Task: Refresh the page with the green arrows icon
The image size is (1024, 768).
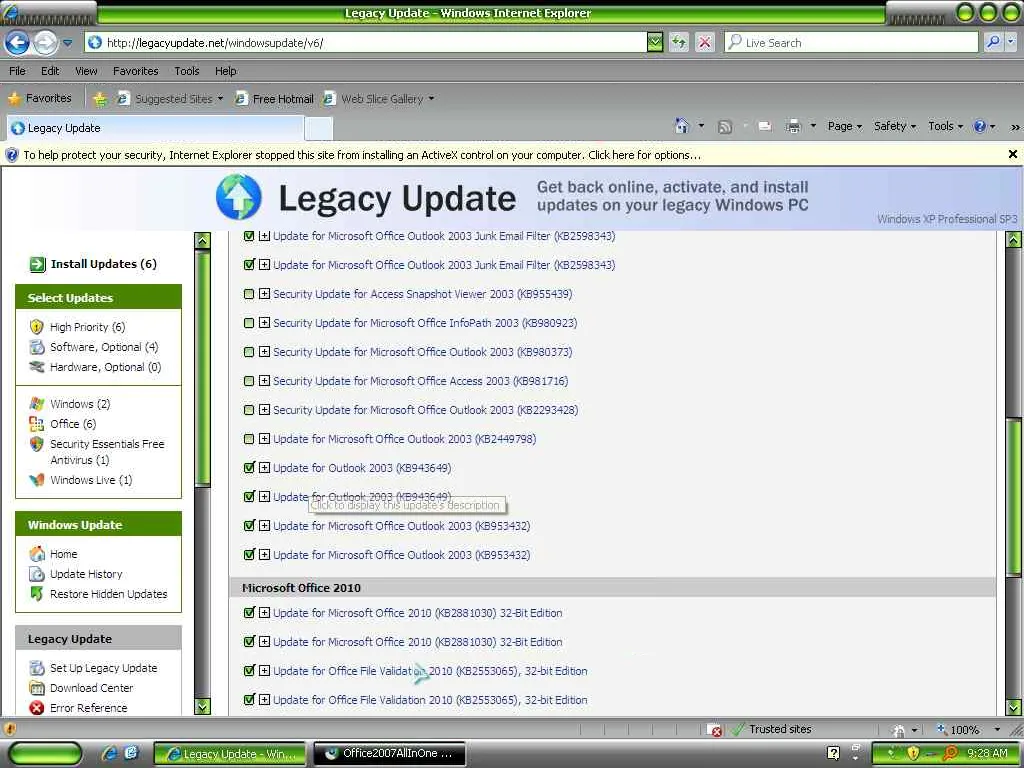Action: 679,42
